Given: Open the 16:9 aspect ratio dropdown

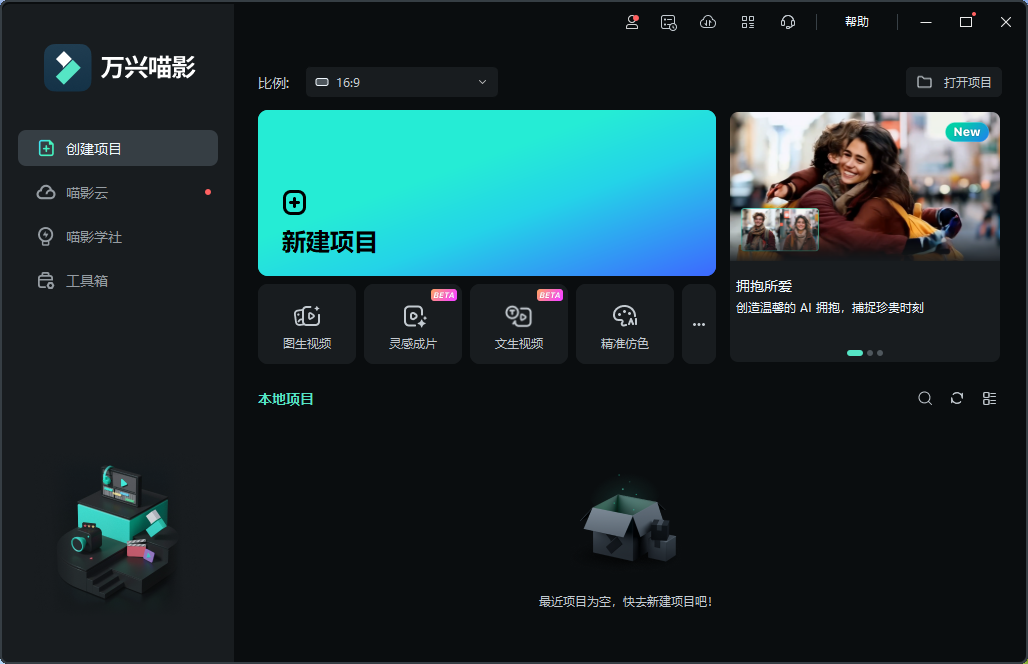Looking at the screenshot, I should pos(400,82).
